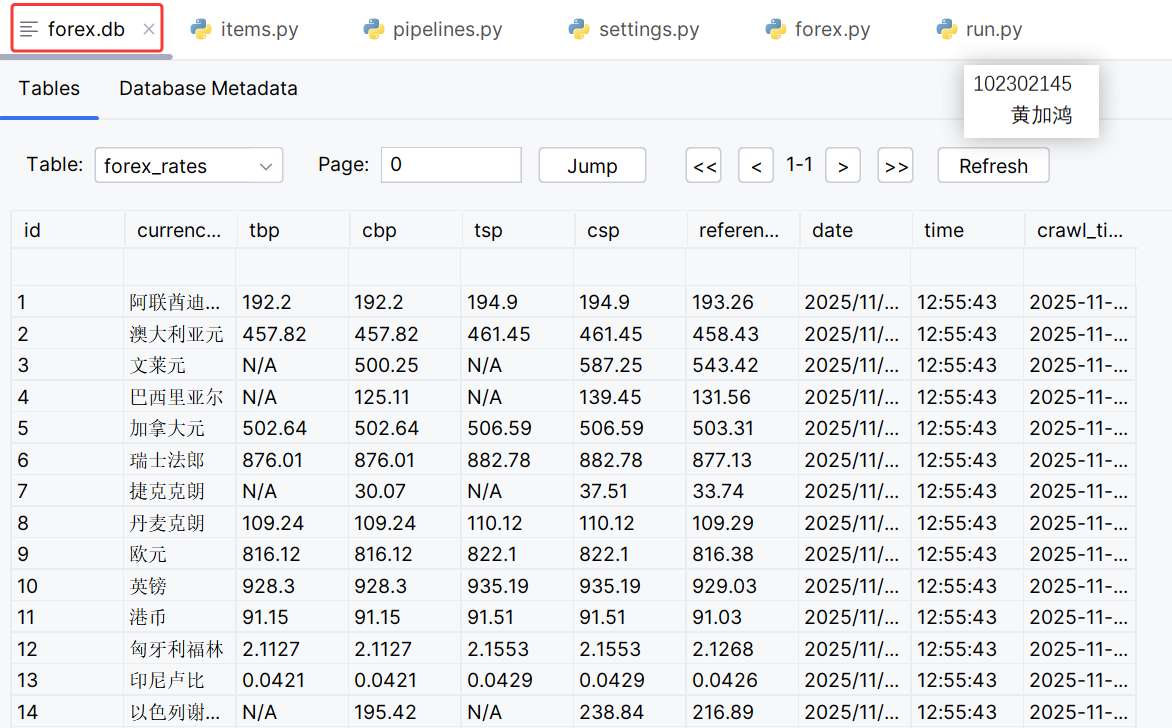Click the reference column header
1172x728 pixels.
pyautogui.click(x=743, y=230)
